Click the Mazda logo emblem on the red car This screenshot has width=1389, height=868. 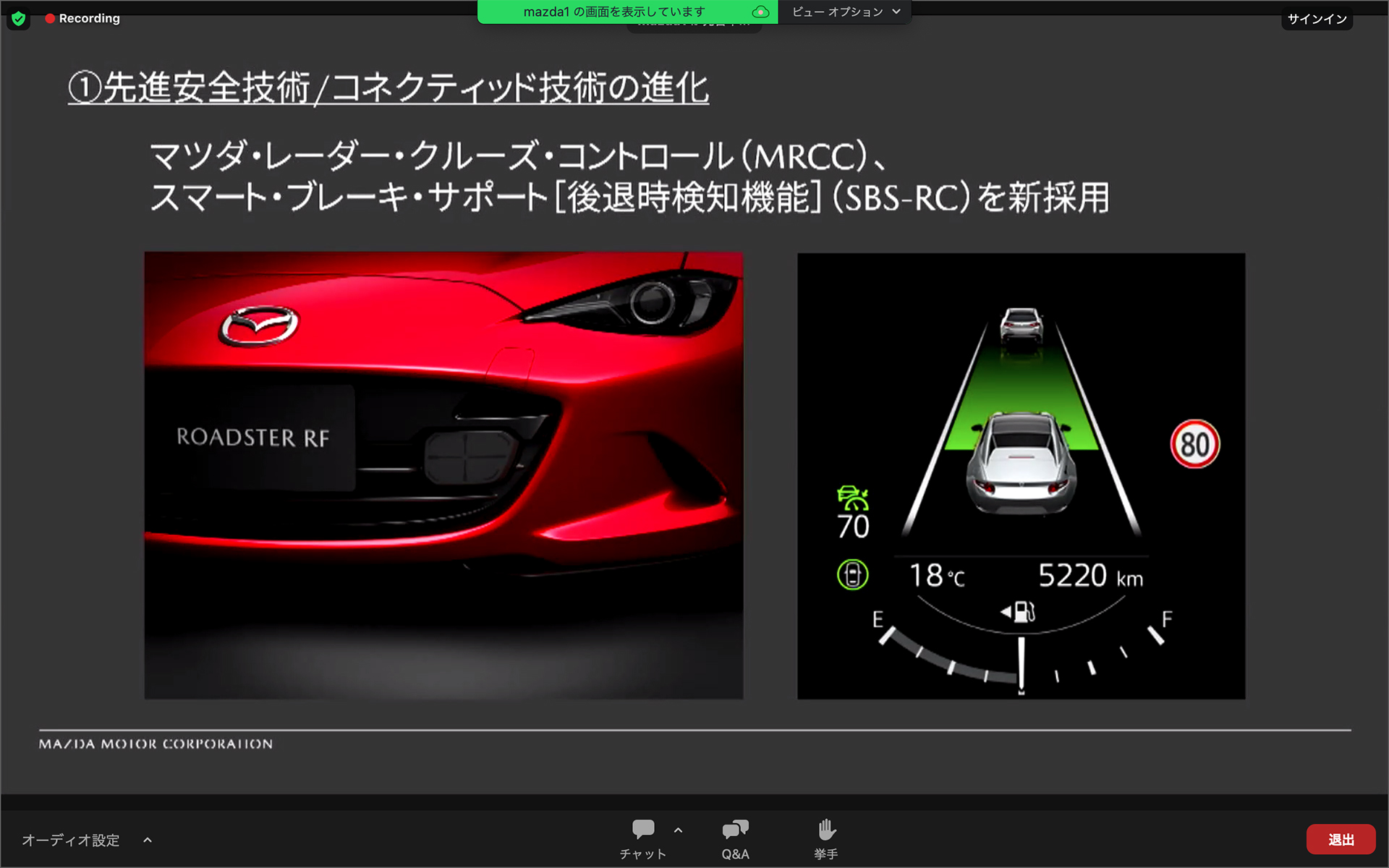[x=260, y=325]
